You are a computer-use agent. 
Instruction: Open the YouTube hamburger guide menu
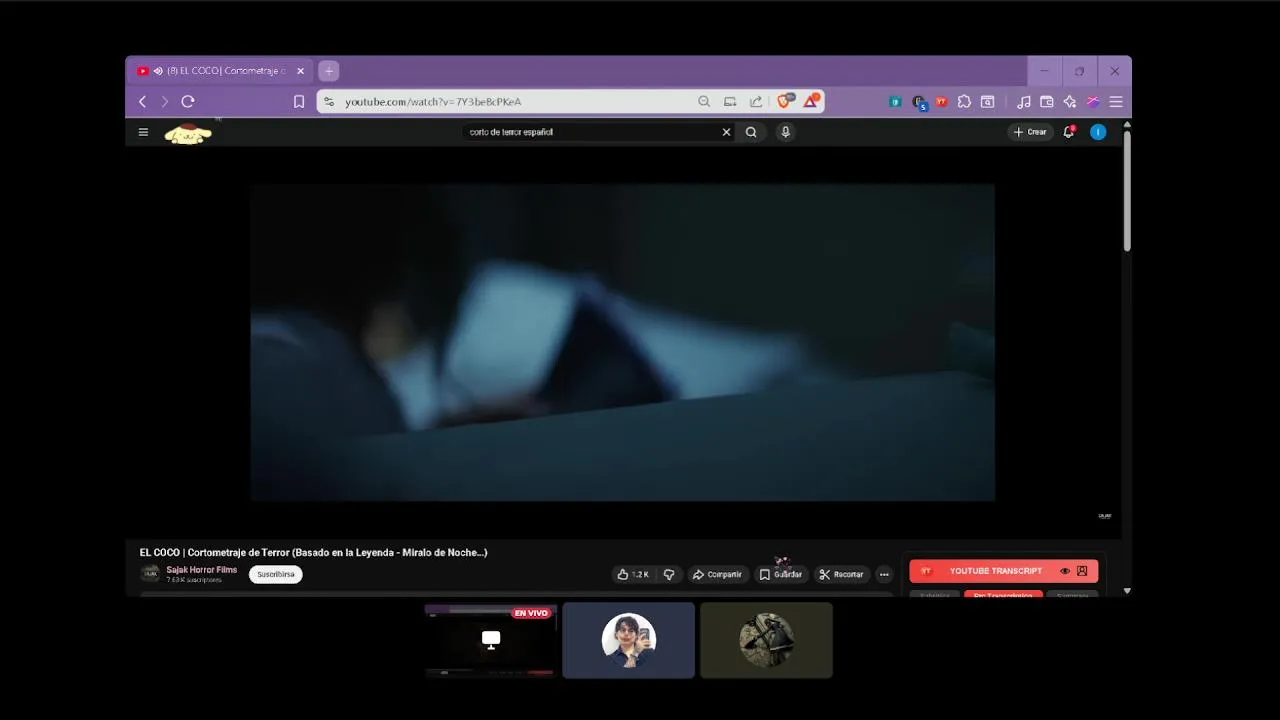pos(143,132)
